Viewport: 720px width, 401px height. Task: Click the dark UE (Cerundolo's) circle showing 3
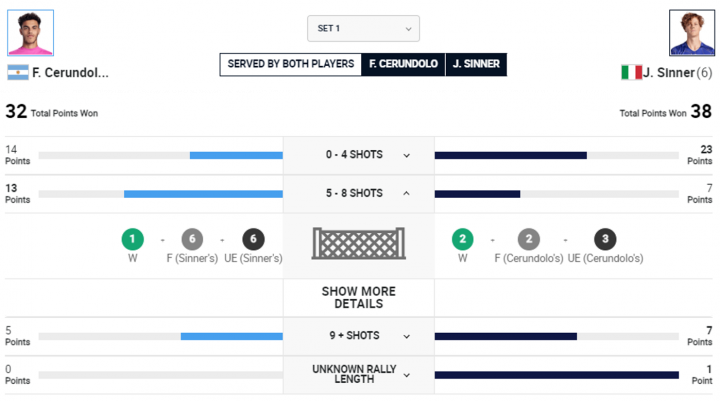click(605, 239)
